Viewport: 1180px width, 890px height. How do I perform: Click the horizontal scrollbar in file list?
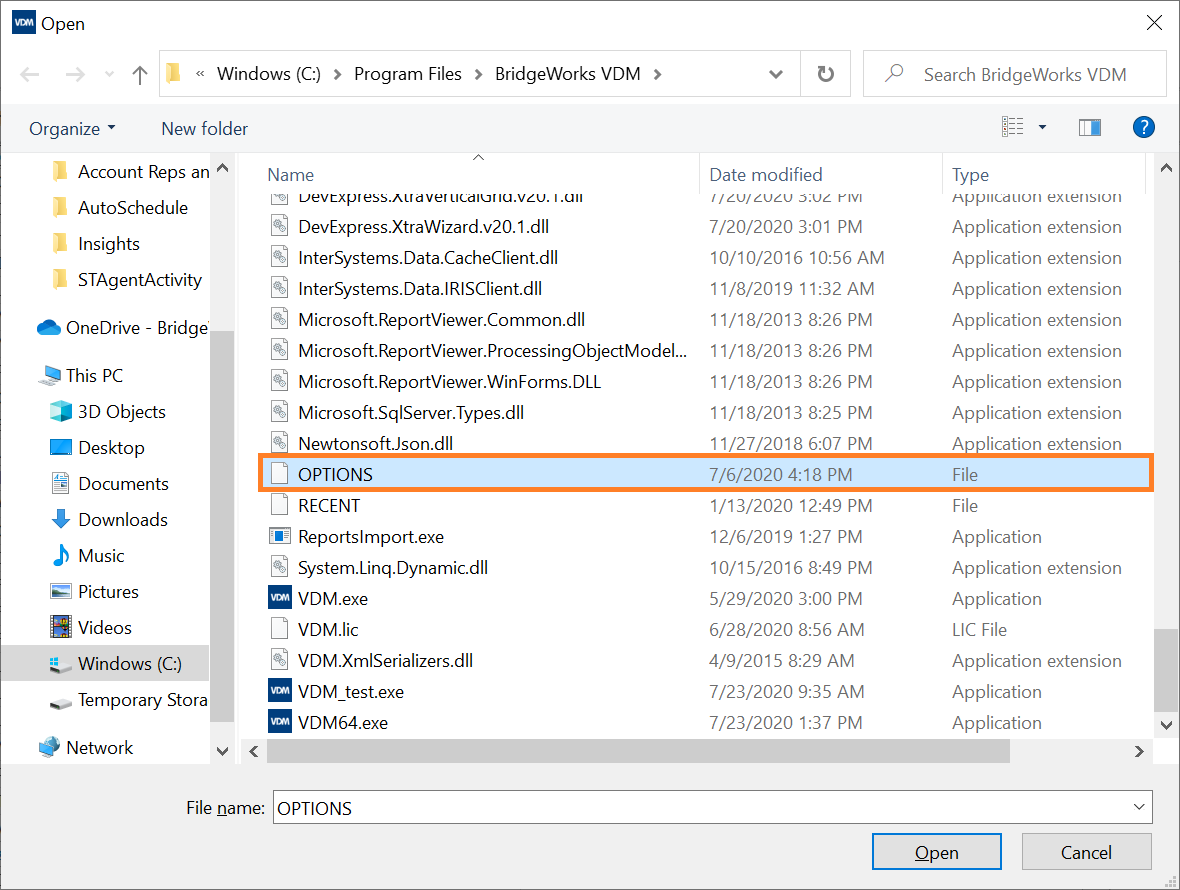coord(638,751)
